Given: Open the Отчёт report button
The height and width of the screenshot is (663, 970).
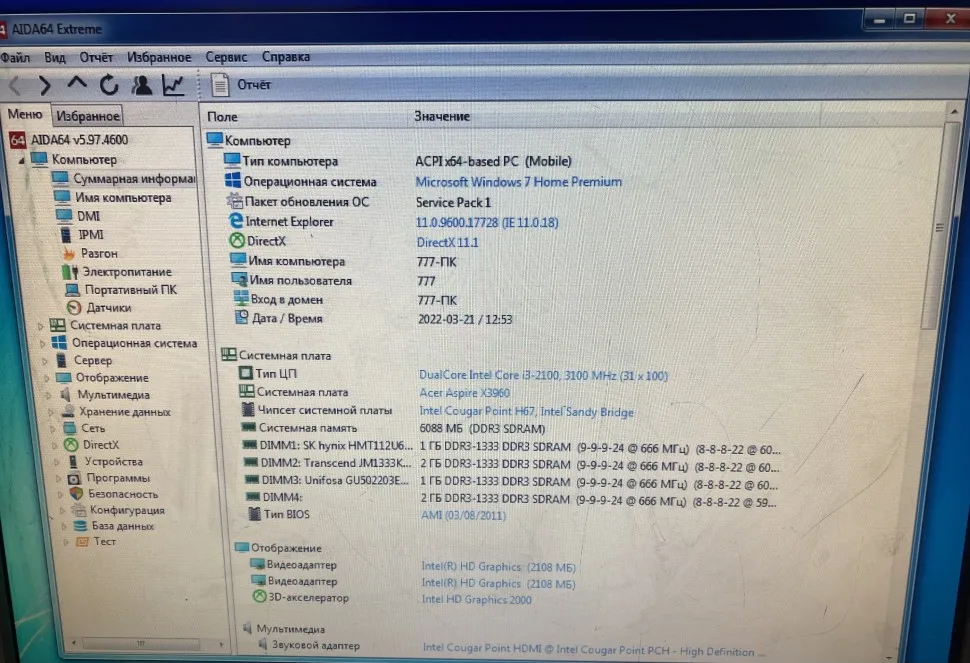Looking at the screenshot, I should tap(241, 85).
